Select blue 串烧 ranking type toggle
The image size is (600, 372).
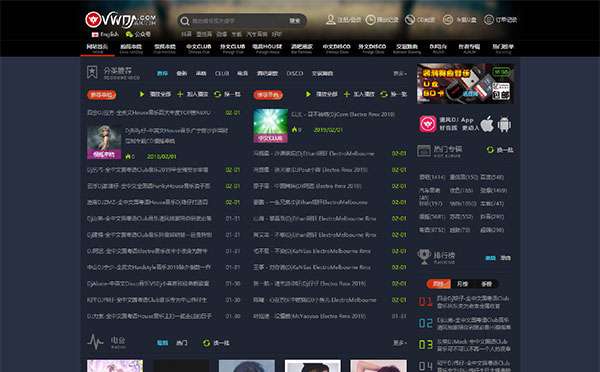[490, 258]
